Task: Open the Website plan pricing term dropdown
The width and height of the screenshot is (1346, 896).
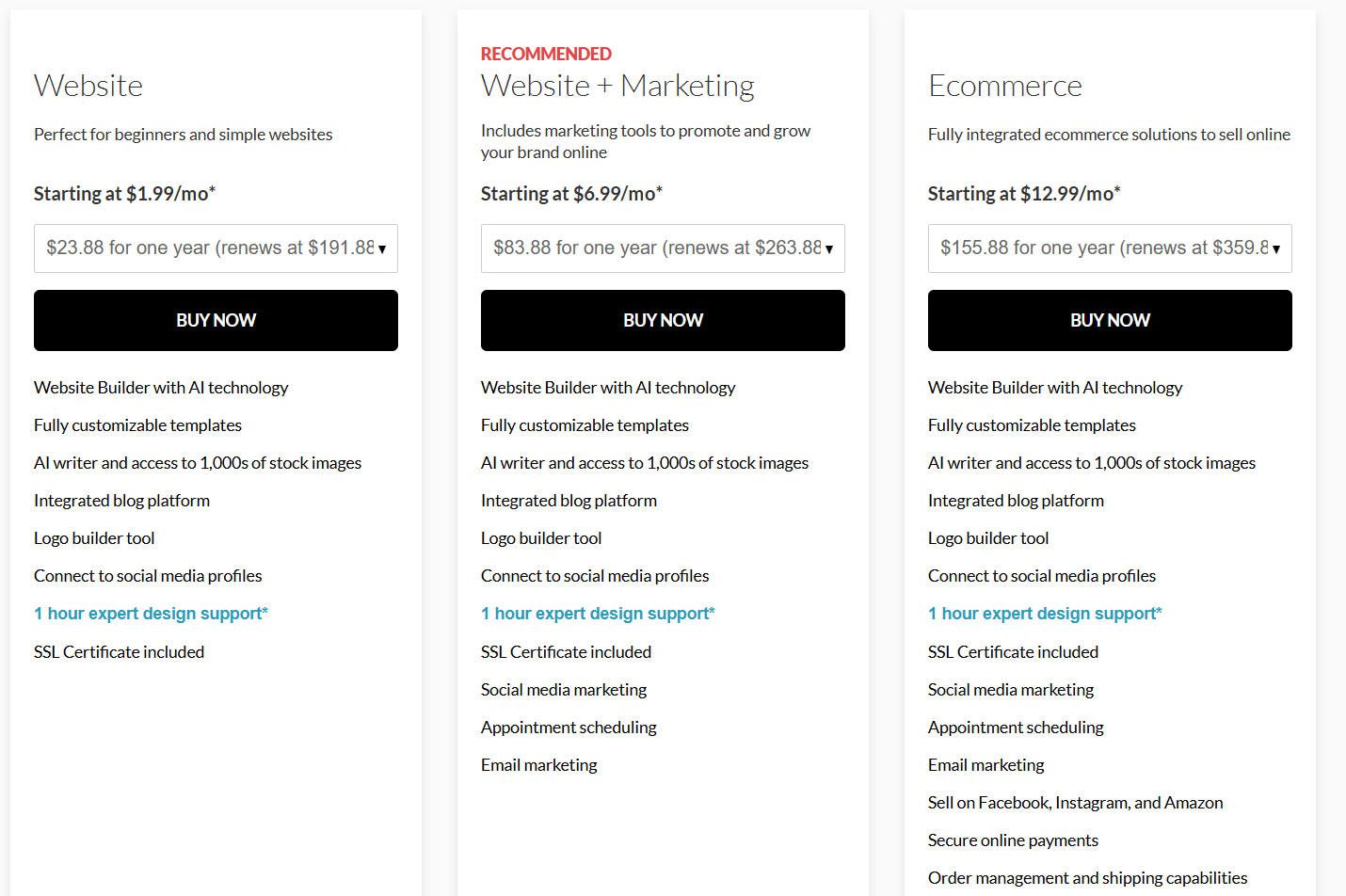Action: coord(216,248)
